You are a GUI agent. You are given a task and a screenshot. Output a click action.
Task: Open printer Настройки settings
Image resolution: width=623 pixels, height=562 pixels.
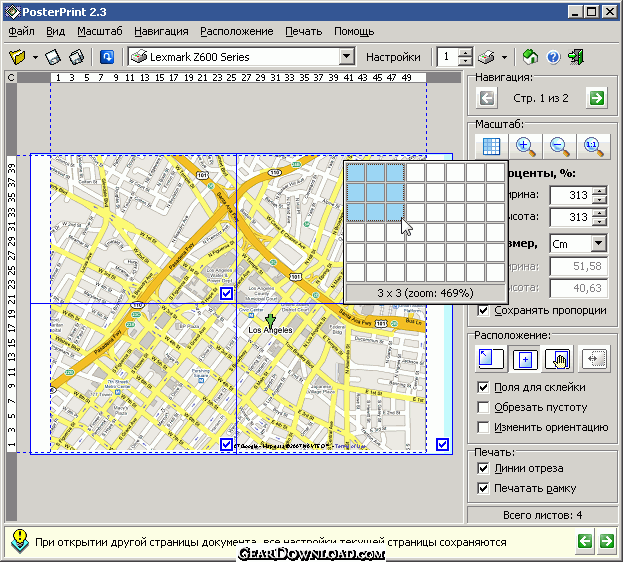click(393, 57)
